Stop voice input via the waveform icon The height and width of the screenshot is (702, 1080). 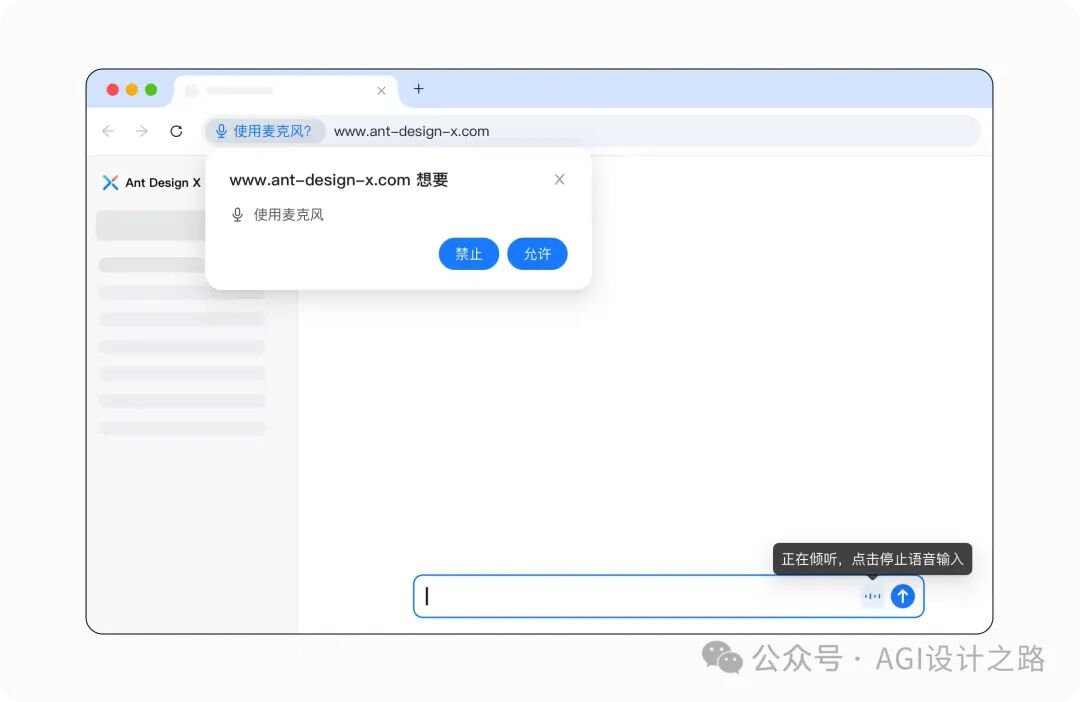pyautogui.click(x=872, y=596)
